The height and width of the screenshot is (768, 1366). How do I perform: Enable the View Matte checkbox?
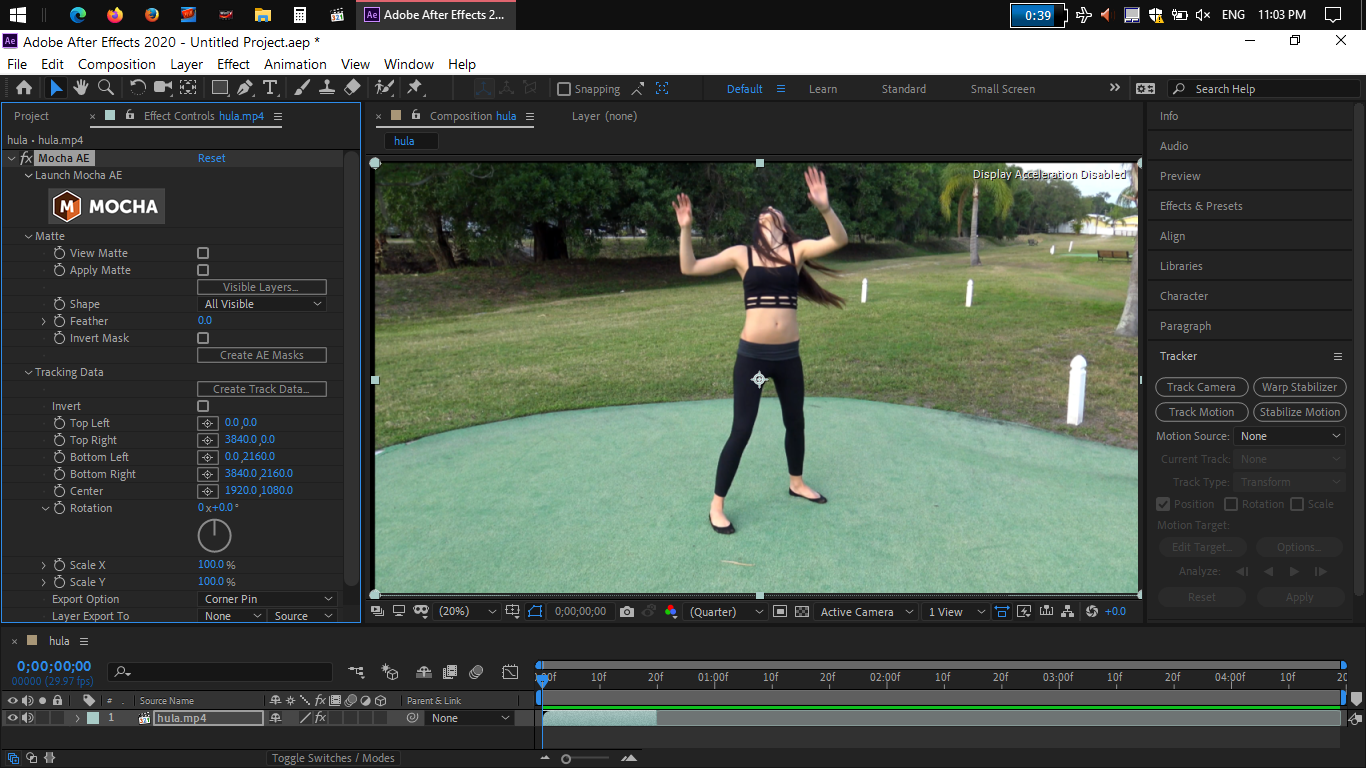[x=203, y=254]
